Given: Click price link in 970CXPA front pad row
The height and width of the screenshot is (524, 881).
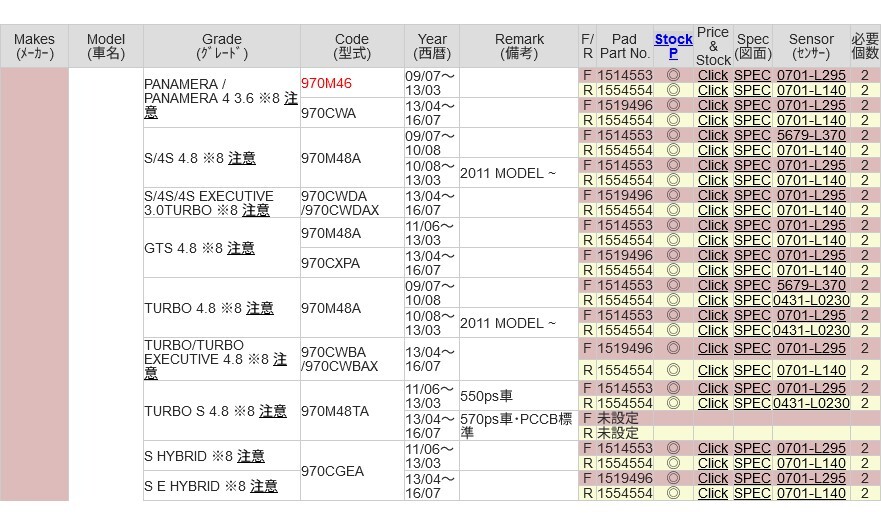Looking at the screenshot, I should pos(712,255).
